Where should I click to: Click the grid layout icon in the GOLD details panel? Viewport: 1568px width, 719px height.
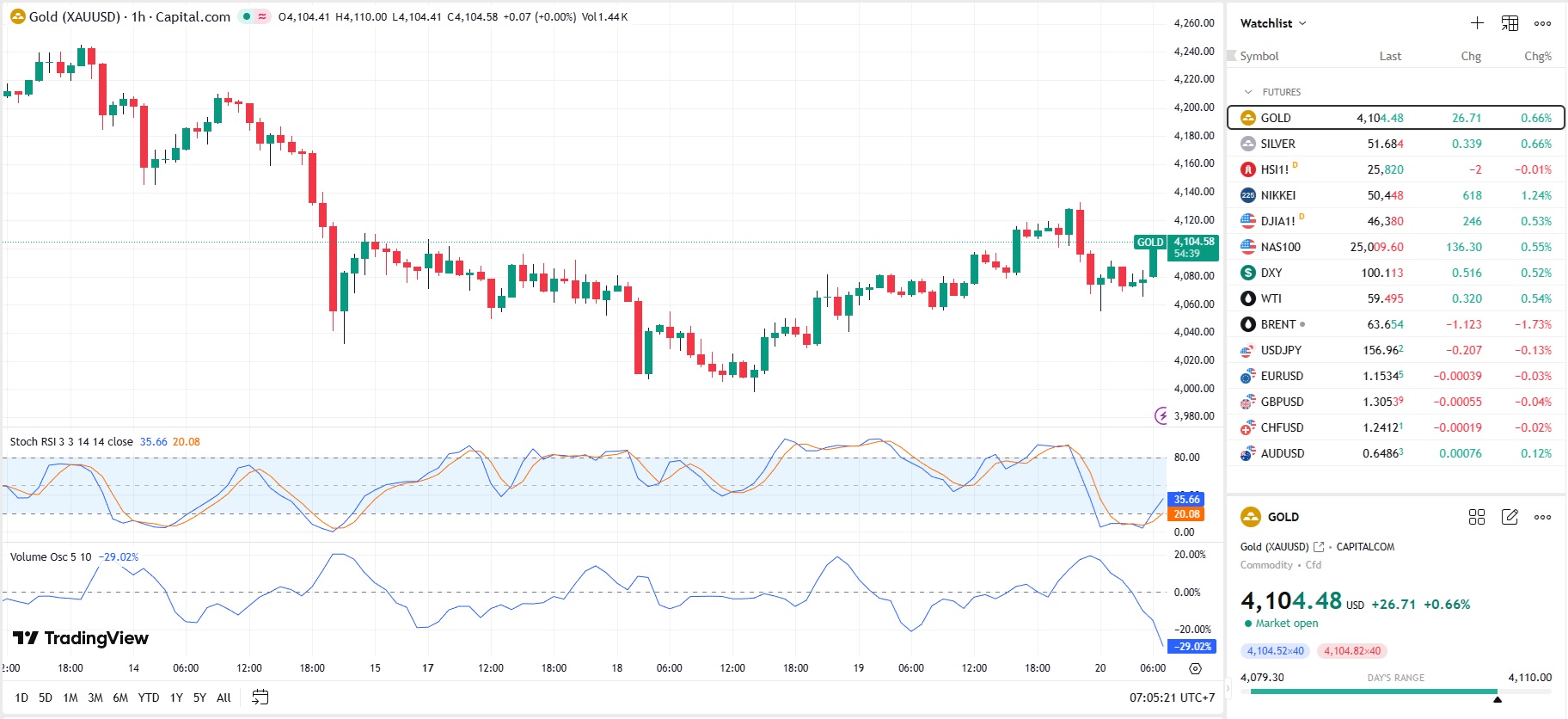tap(1477, 517)
